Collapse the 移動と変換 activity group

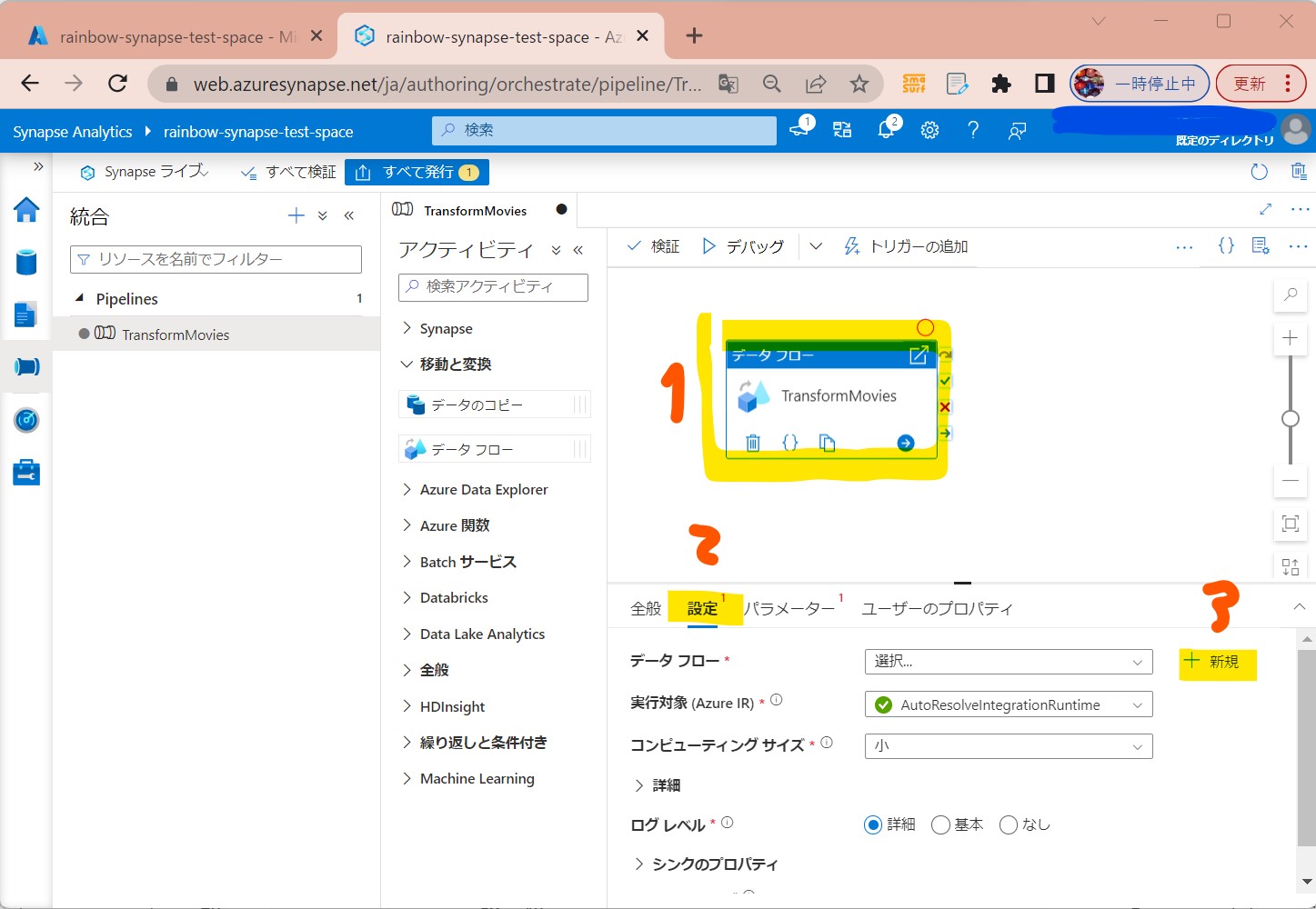407,364
